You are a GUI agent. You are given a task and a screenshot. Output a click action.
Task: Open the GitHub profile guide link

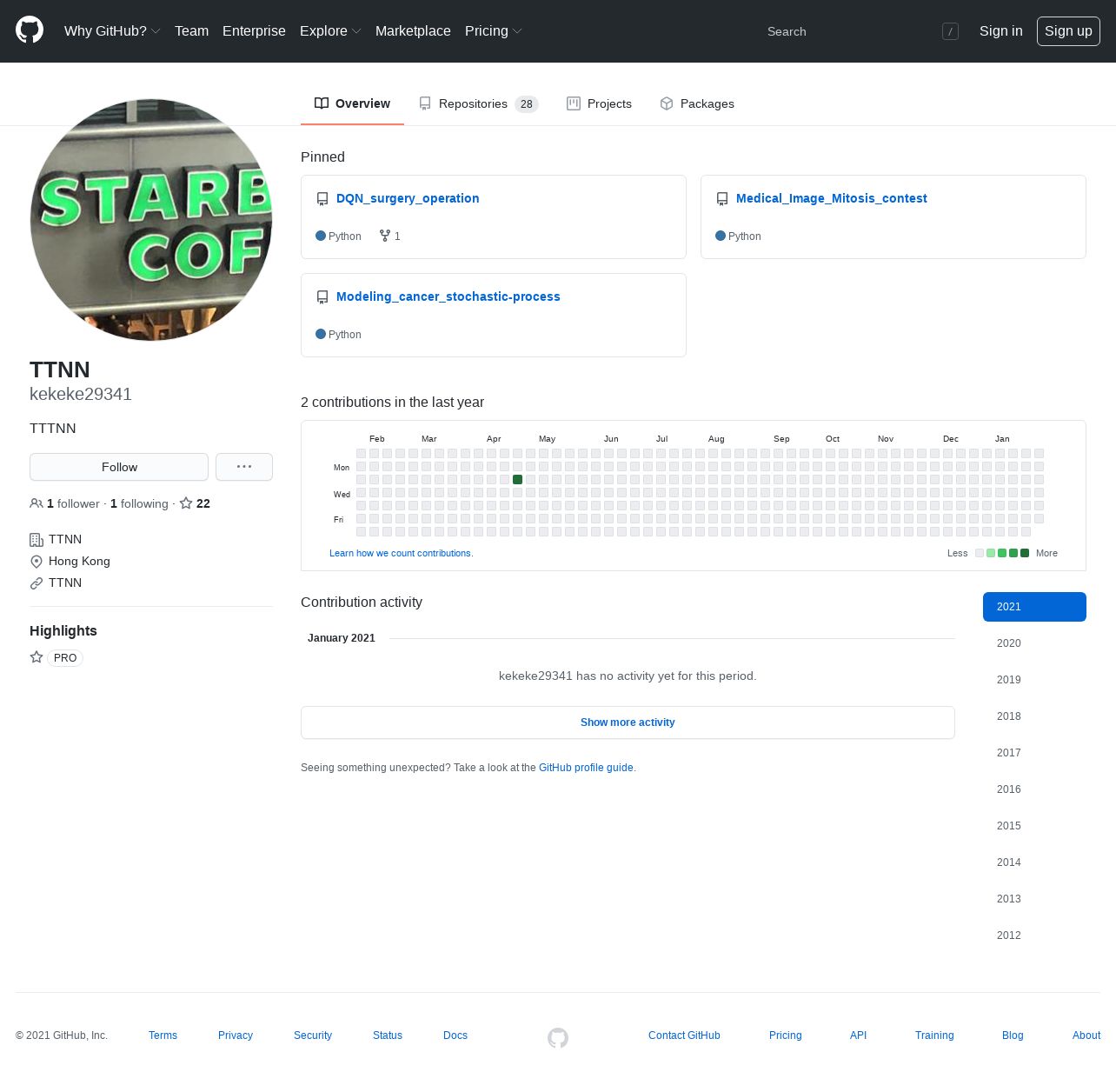pyautogui.click(x=586, y=768)
